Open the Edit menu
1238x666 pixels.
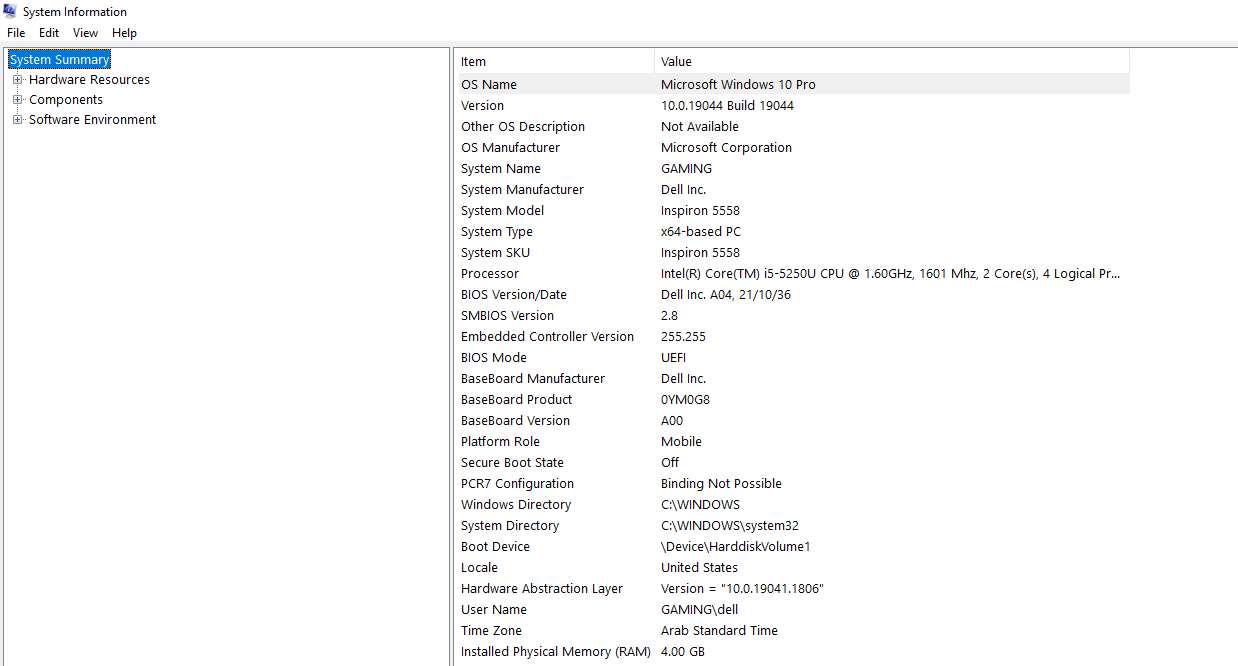pos(48,32)
